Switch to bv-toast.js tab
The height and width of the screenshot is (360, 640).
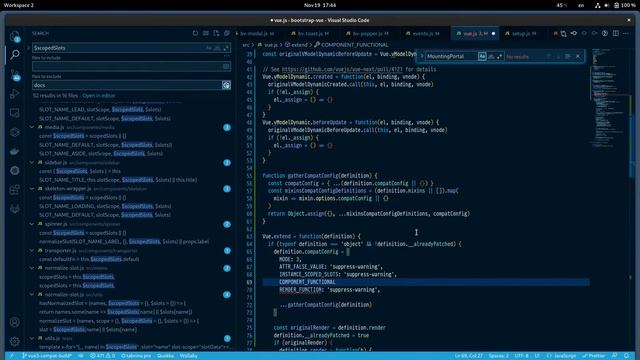tap(310, 33)
